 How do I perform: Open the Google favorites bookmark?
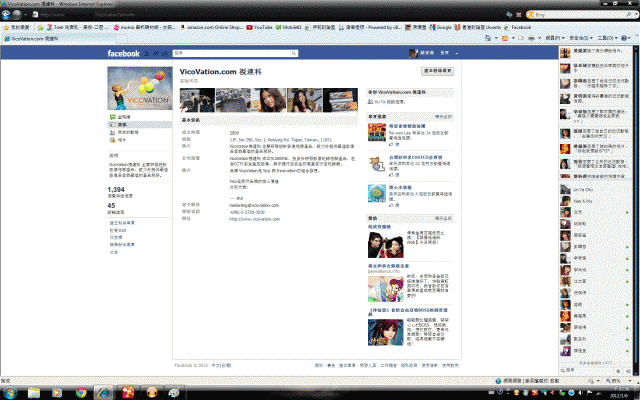[440, 27]
